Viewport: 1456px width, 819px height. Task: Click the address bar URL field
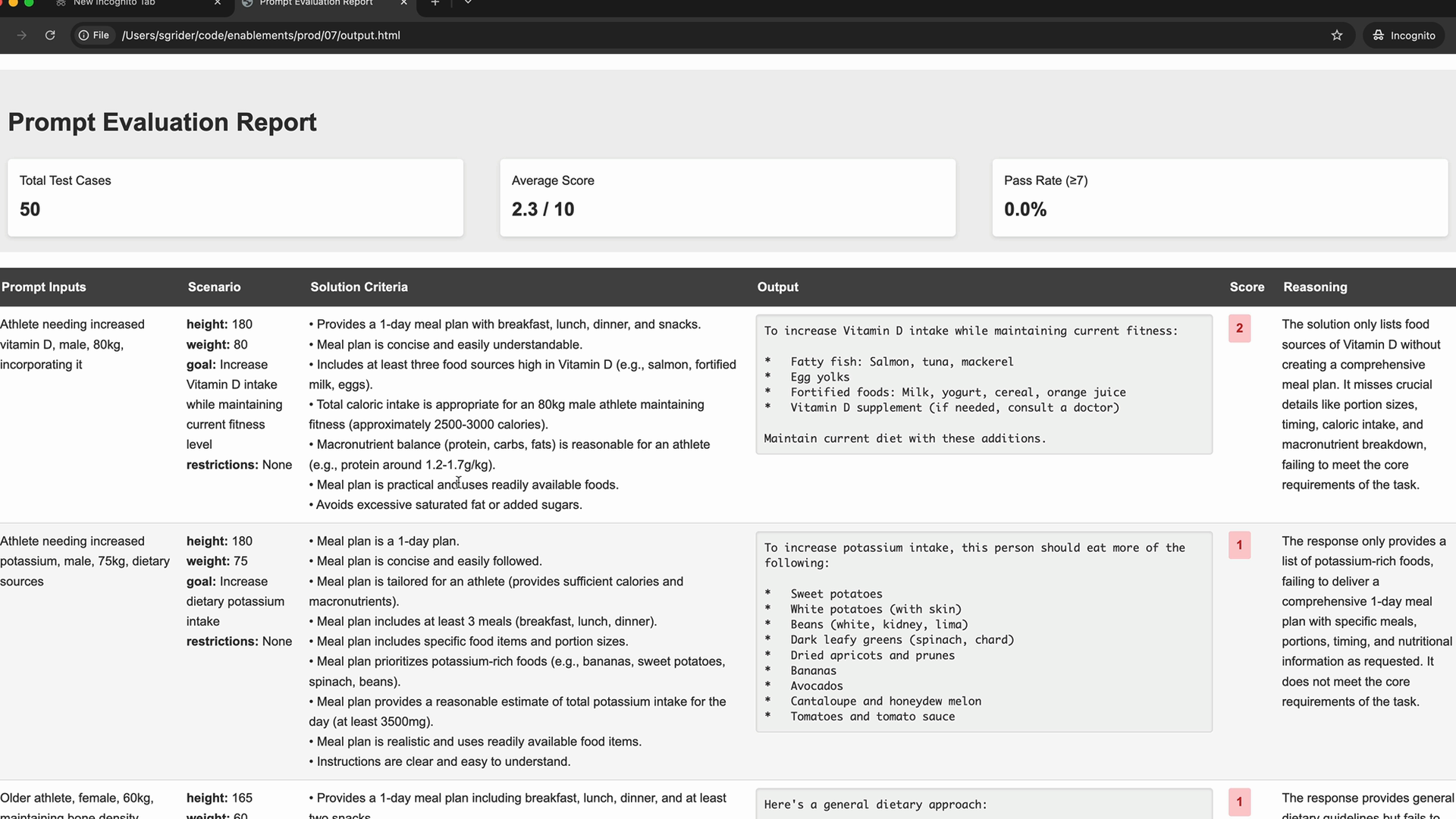click(x=261, y=36)
